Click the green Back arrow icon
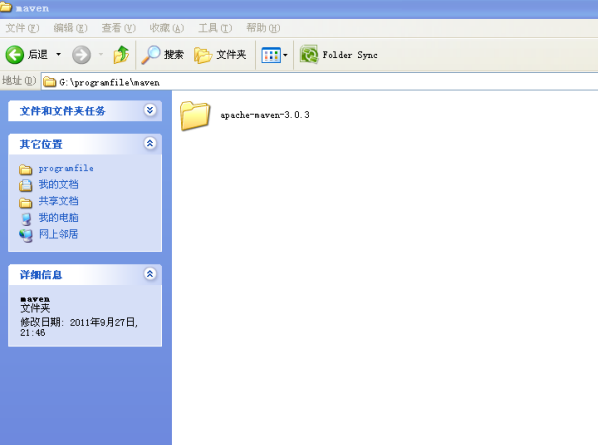598x445 pixels. click(x=14, y=55)
